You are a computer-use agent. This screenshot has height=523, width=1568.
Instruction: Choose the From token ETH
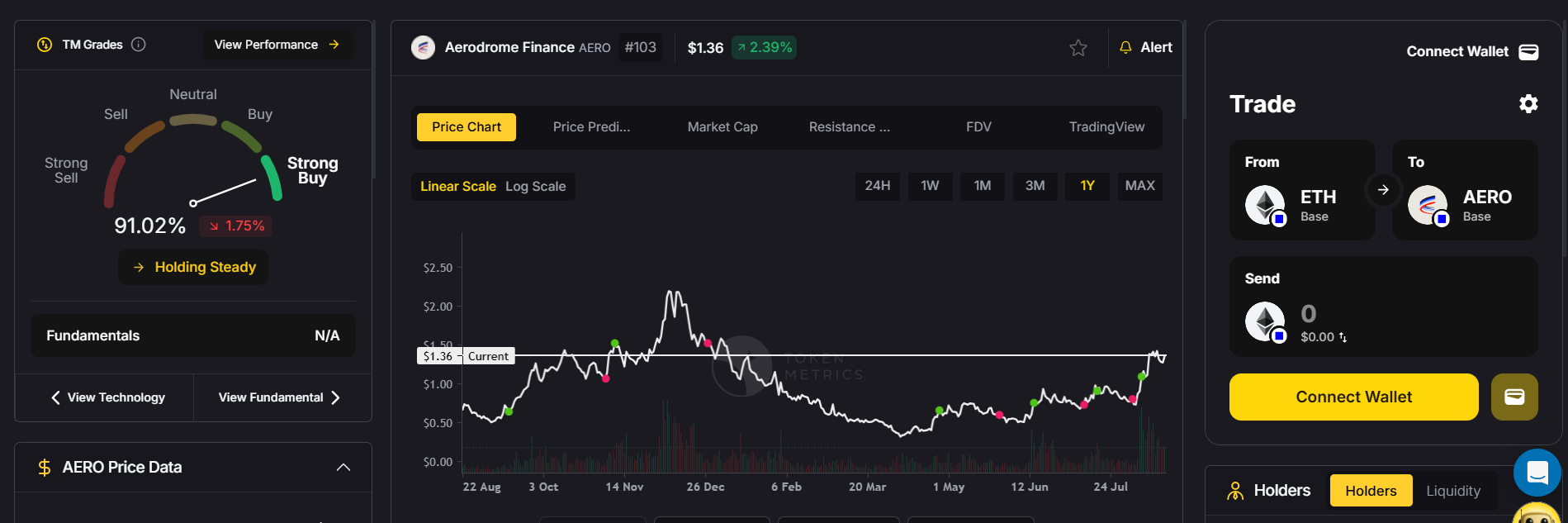click(x=1302, y=190)
